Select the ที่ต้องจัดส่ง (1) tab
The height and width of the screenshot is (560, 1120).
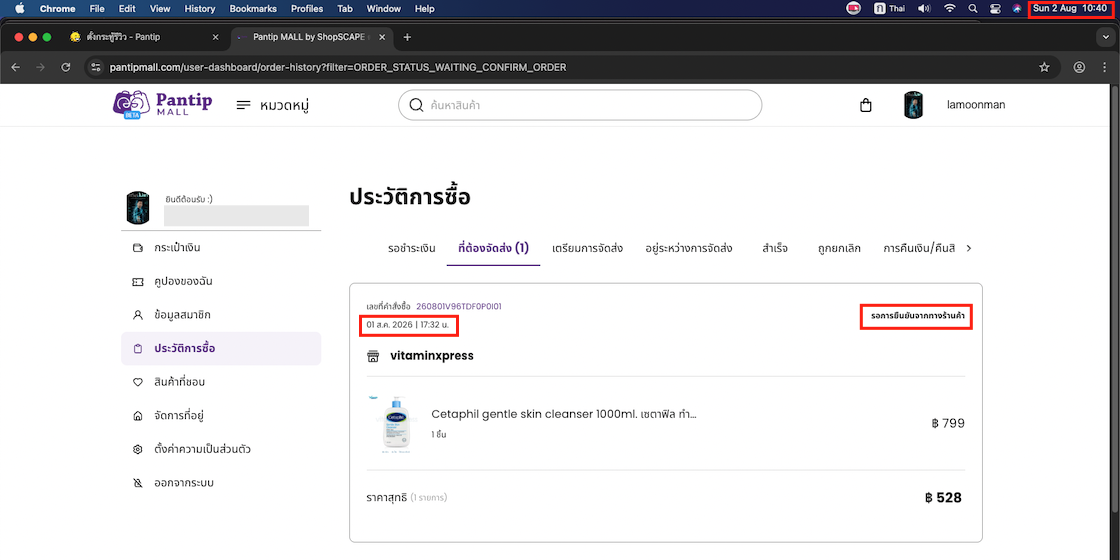coord(493,249)
